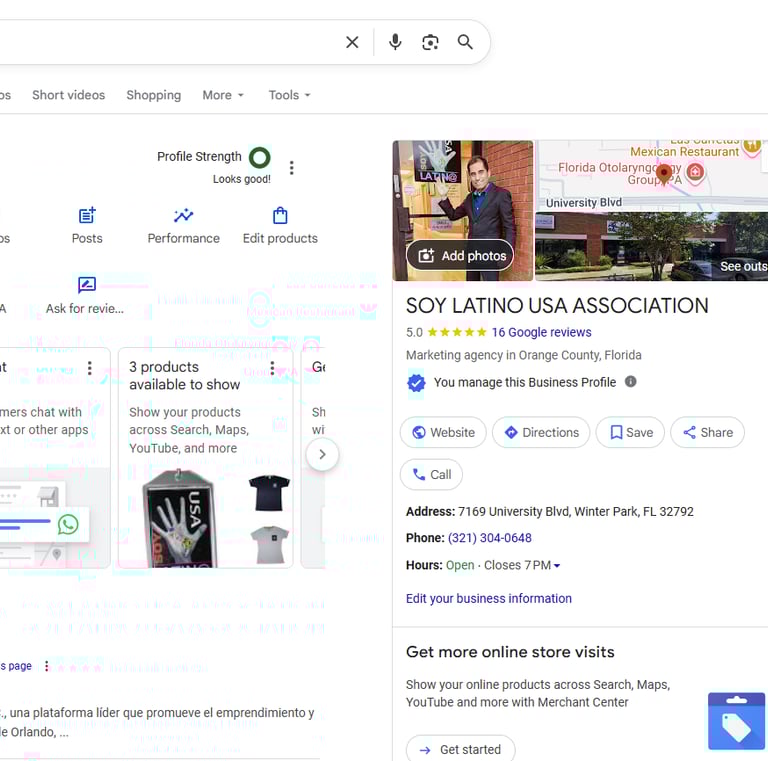The width and height of the screenshot is (768, 761).
Task: Click the 'Marketing agency in Orange County, Florida' text
Action: [524, 355]
